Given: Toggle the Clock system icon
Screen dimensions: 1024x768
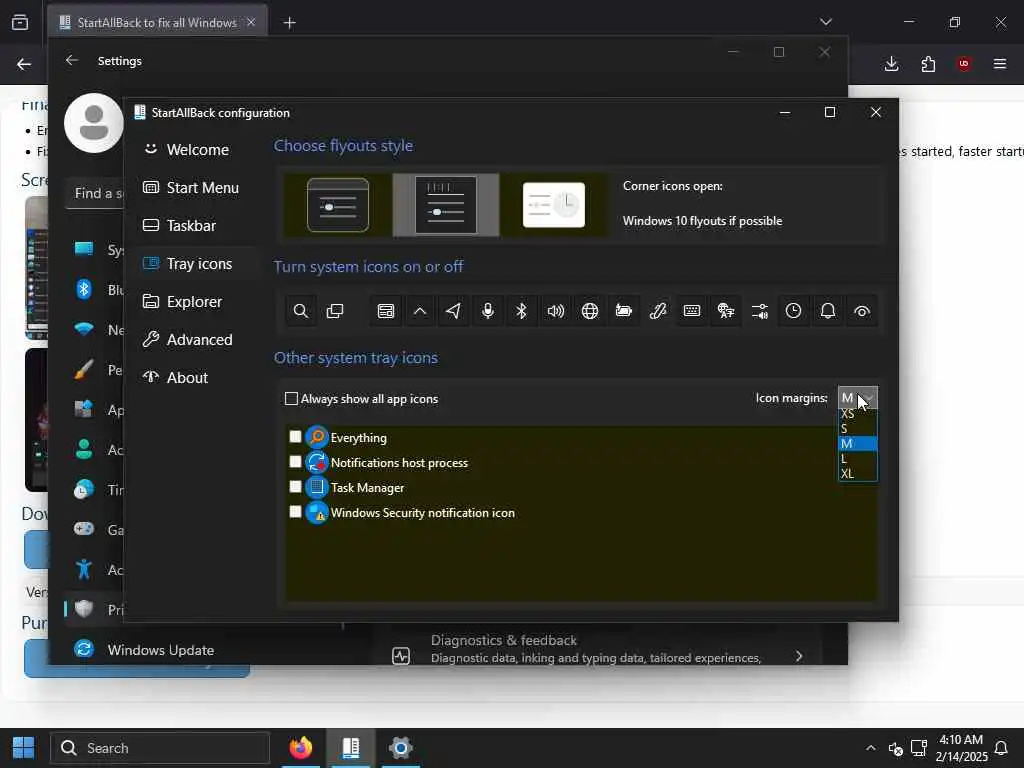Looking at the screenshot, I should coord(793,311).
